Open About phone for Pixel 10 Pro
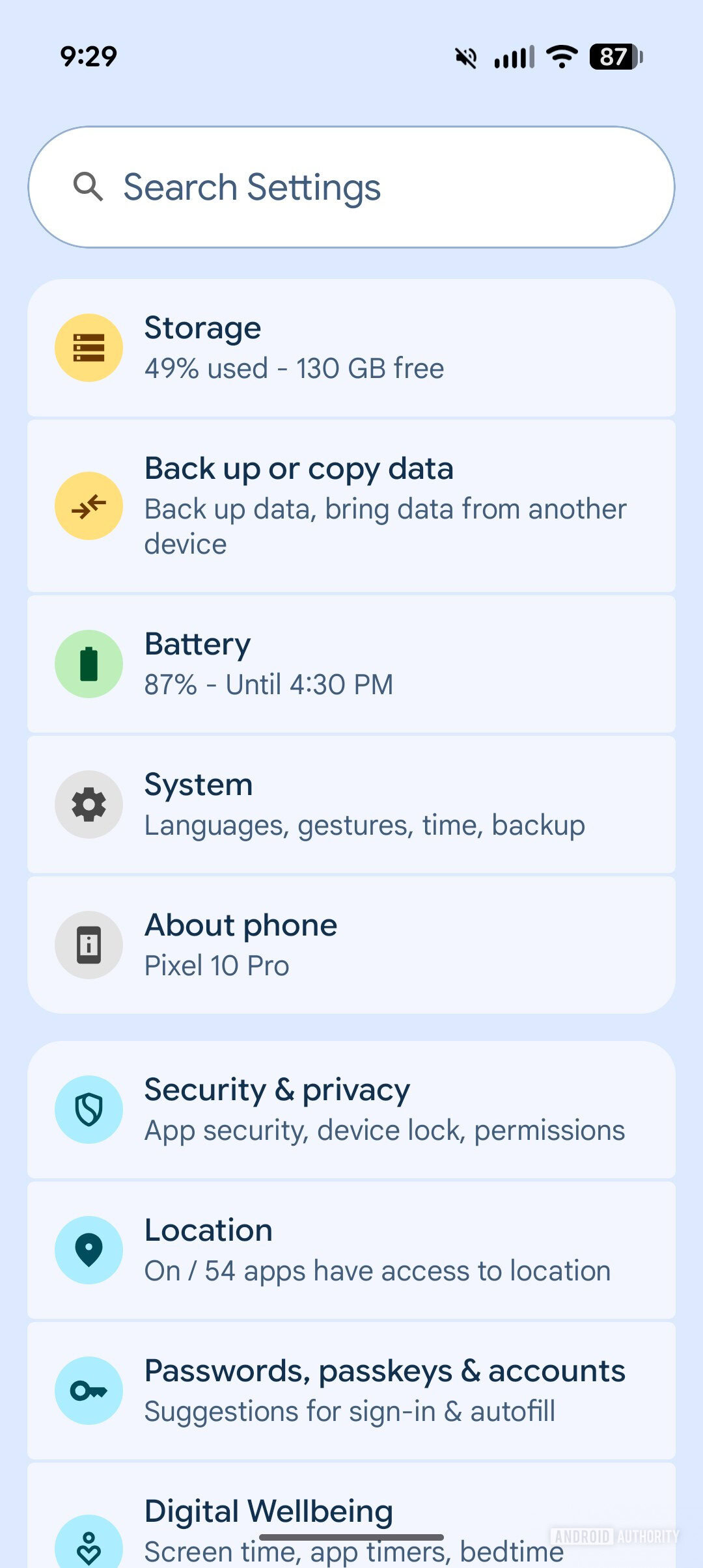The height and width of the screenshot is (1568, 703). pos(351,945)
